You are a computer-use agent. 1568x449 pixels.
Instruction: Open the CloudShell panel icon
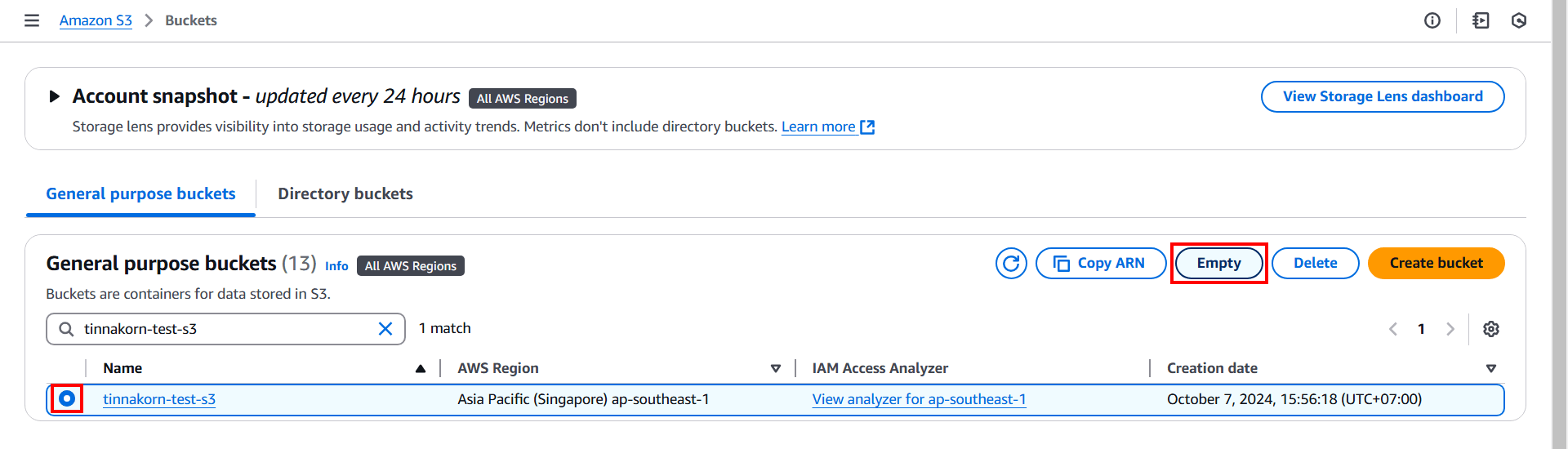[1481, 20]
